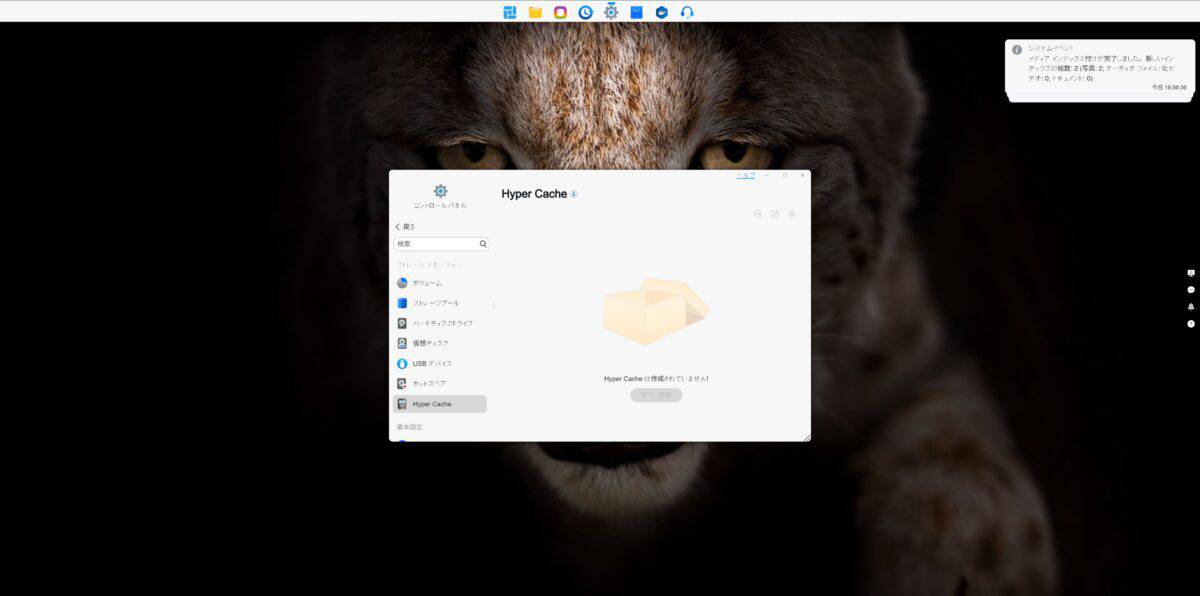Click the Hyper Cache info icon
Image resolution: width=1200 pixels, height=596 pixels.
[574, 194]
